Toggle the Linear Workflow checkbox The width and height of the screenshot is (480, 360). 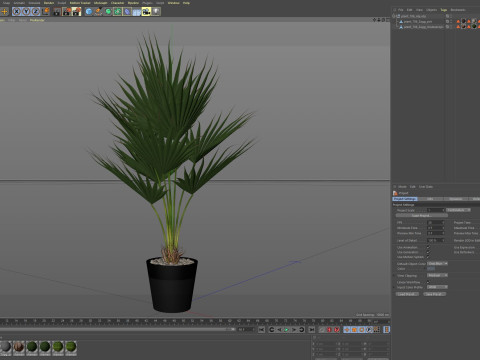click(x=428, y=282)
